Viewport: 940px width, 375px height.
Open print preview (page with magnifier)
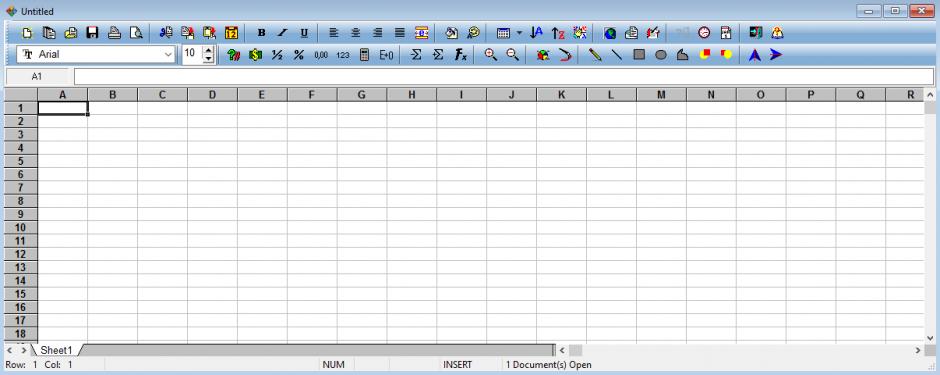(x=136, y=33)
